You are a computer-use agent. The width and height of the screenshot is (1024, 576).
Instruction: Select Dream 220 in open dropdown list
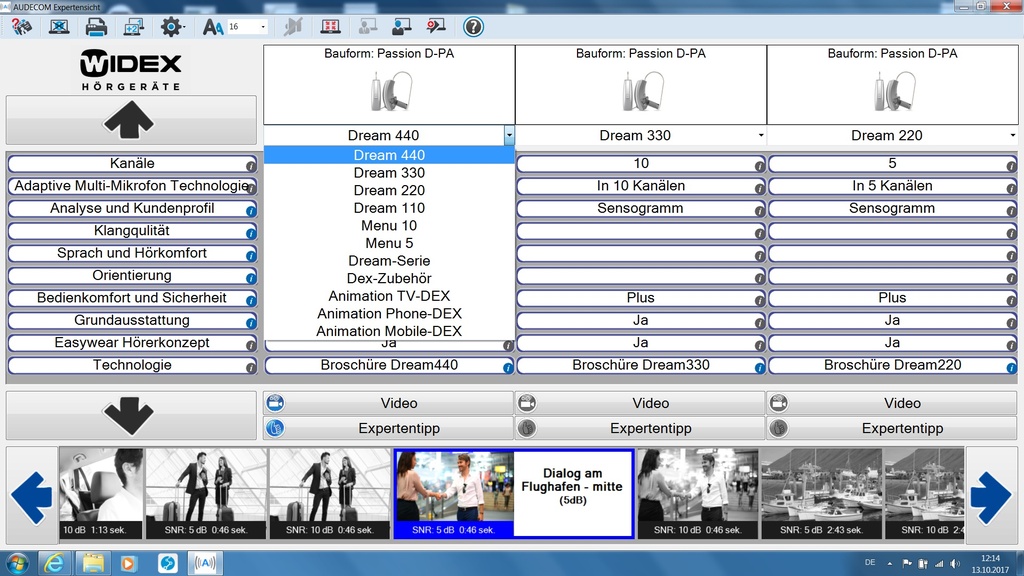coord(389,190)
